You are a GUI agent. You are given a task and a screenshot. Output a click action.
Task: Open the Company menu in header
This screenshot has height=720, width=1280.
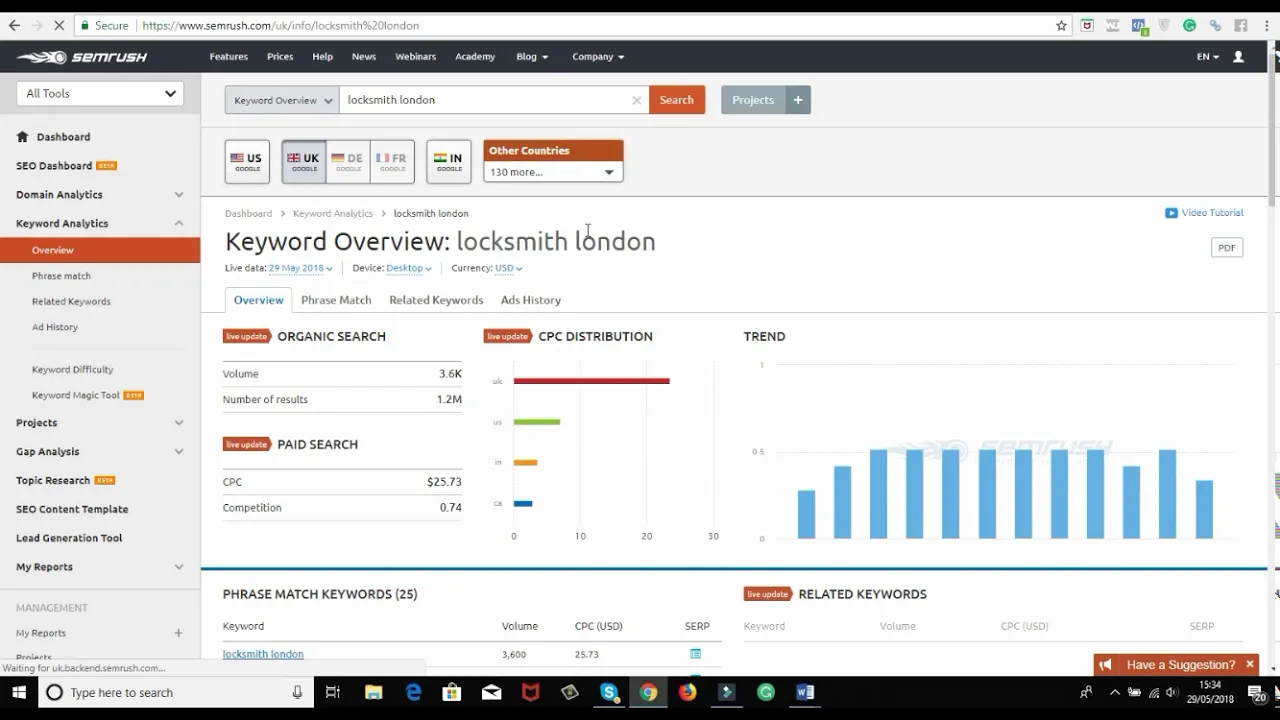(598, 57)
